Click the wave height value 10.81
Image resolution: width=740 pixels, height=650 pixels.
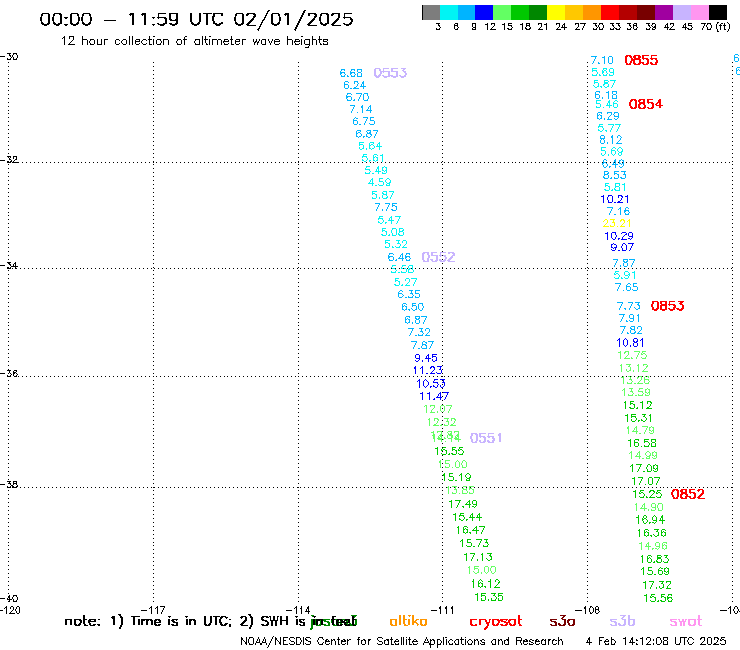[x=630, y=343]
